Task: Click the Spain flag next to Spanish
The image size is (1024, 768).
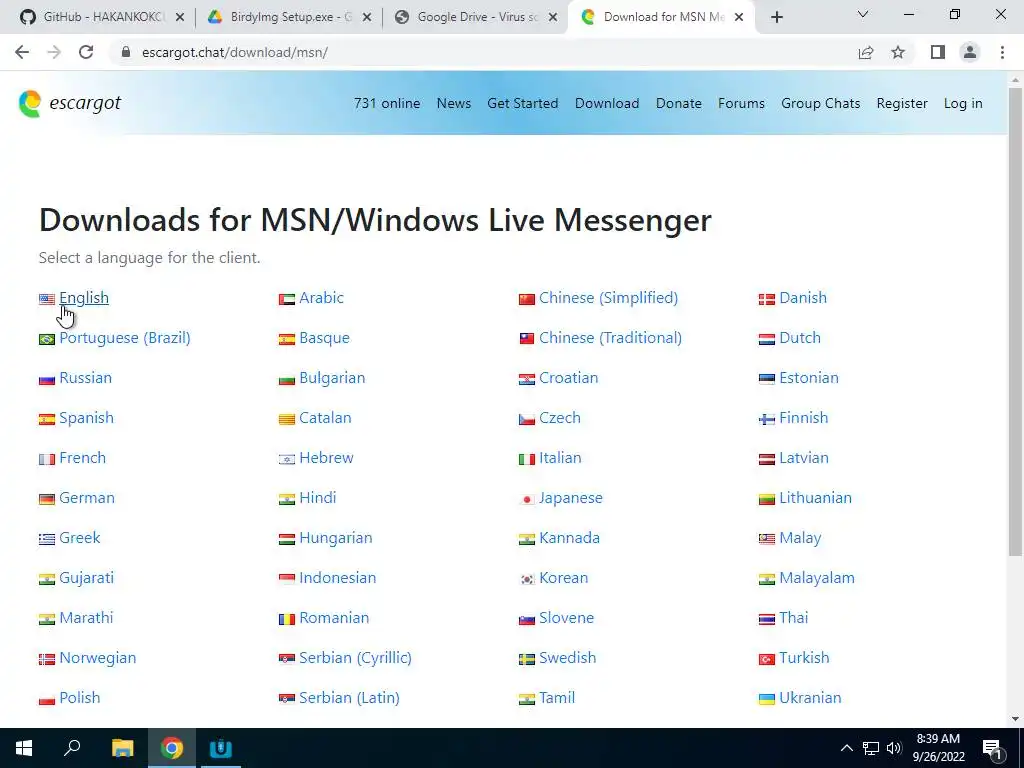Action: coord(47,419)
